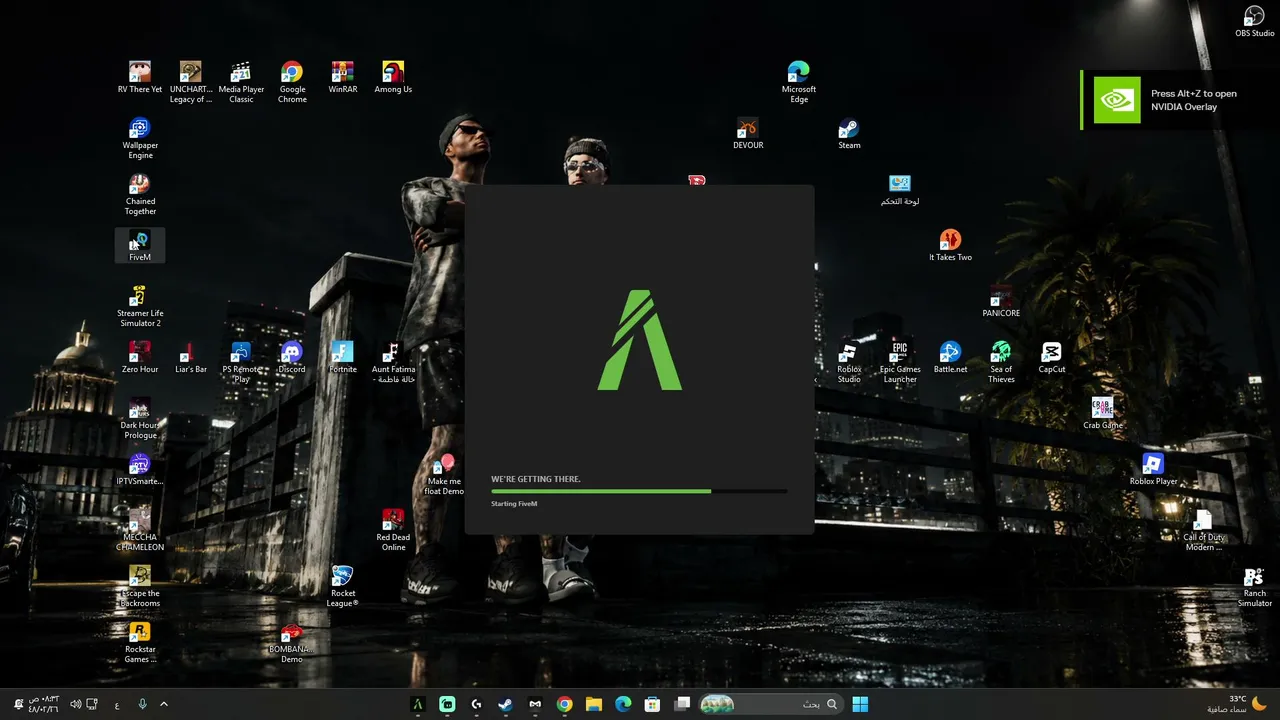Click the Rockstar Games Launcher desktop icon

tap(140, 642)
